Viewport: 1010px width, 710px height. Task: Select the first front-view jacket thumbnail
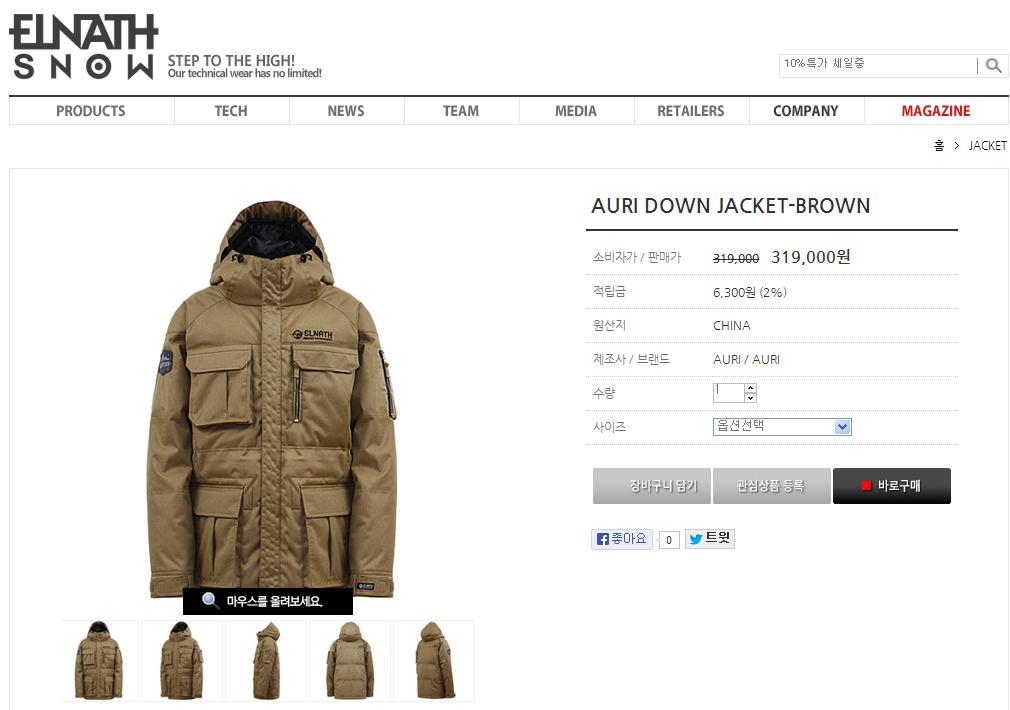pos(99,661)
